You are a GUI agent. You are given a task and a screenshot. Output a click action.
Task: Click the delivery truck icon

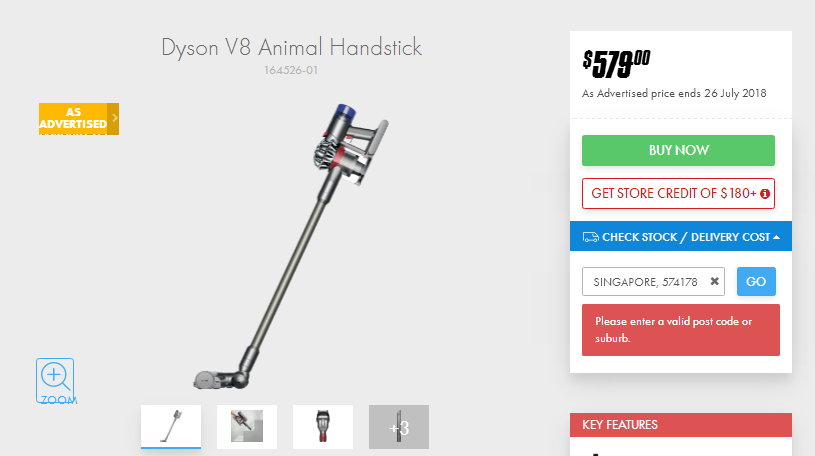[x=590, y=237]
